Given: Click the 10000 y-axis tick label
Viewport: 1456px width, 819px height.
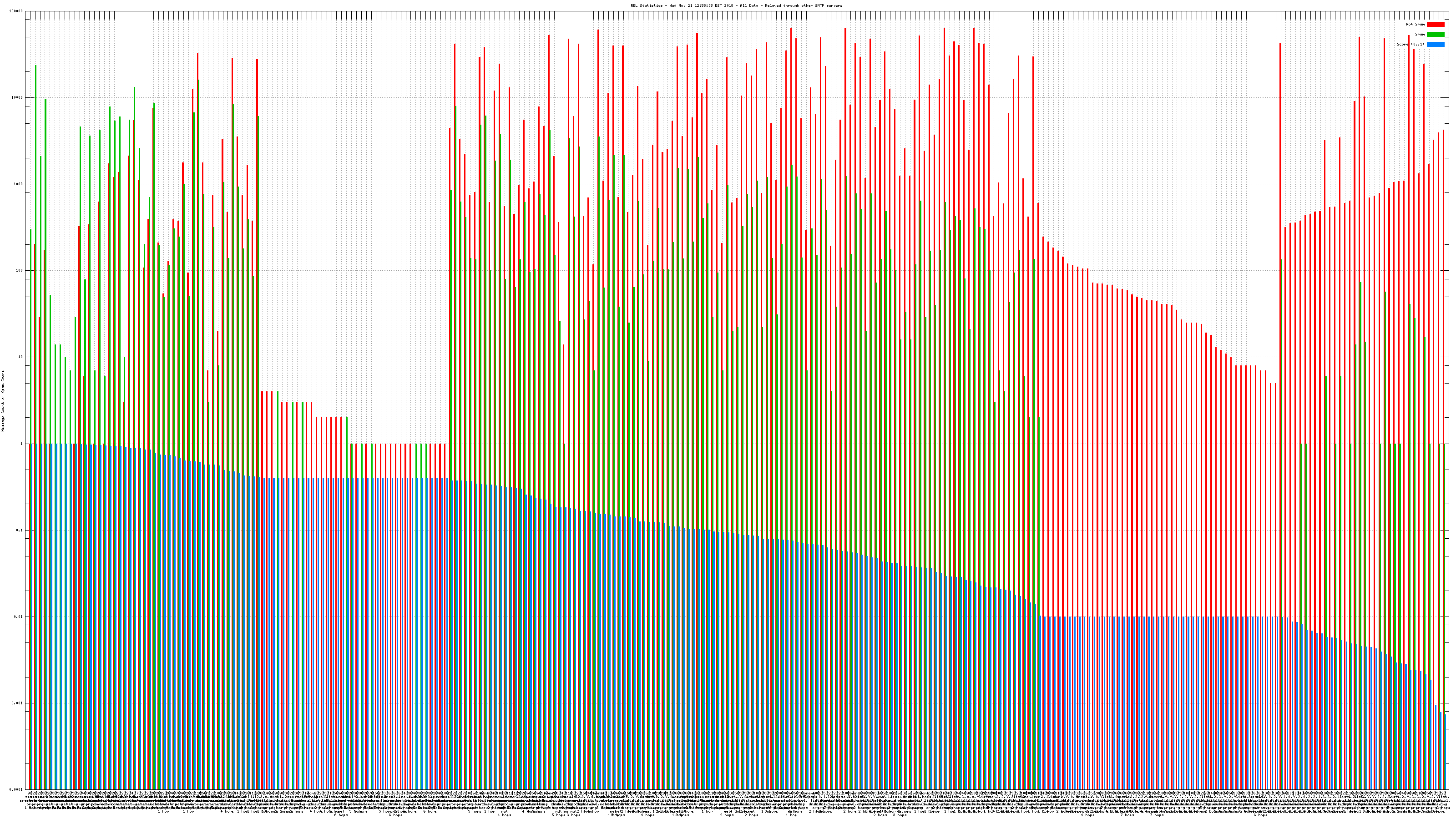Looking at the screenshot, I should (18, 98).
